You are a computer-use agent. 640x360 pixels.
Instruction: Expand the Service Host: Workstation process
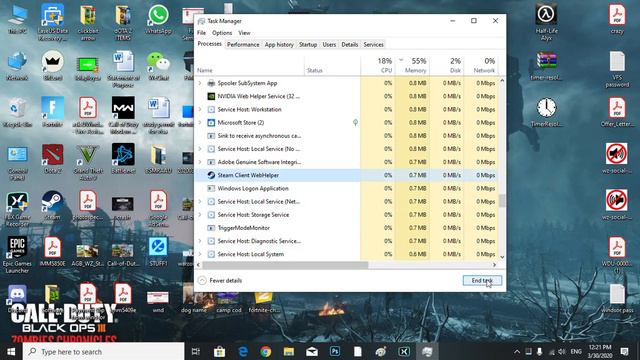(200, 109)
